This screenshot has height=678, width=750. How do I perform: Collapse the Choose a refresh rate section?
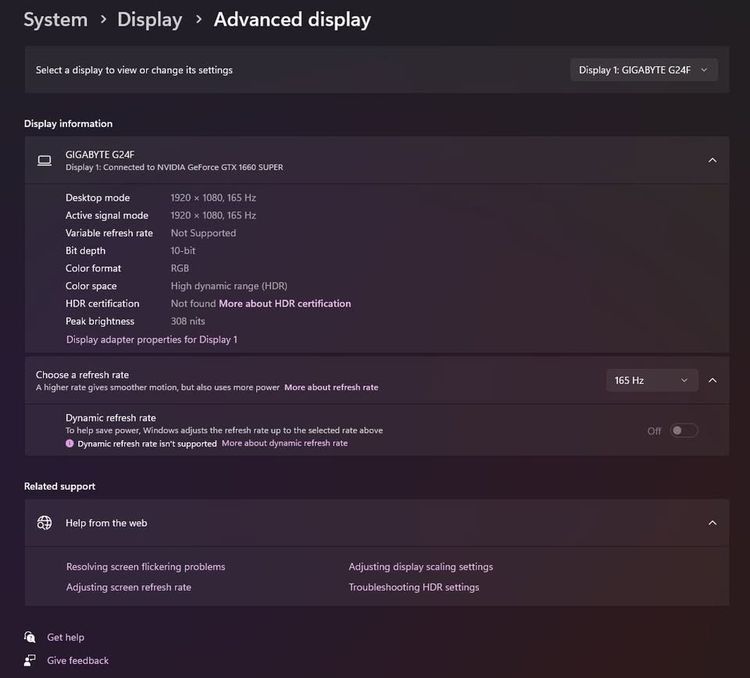click(x=712, y=380)
